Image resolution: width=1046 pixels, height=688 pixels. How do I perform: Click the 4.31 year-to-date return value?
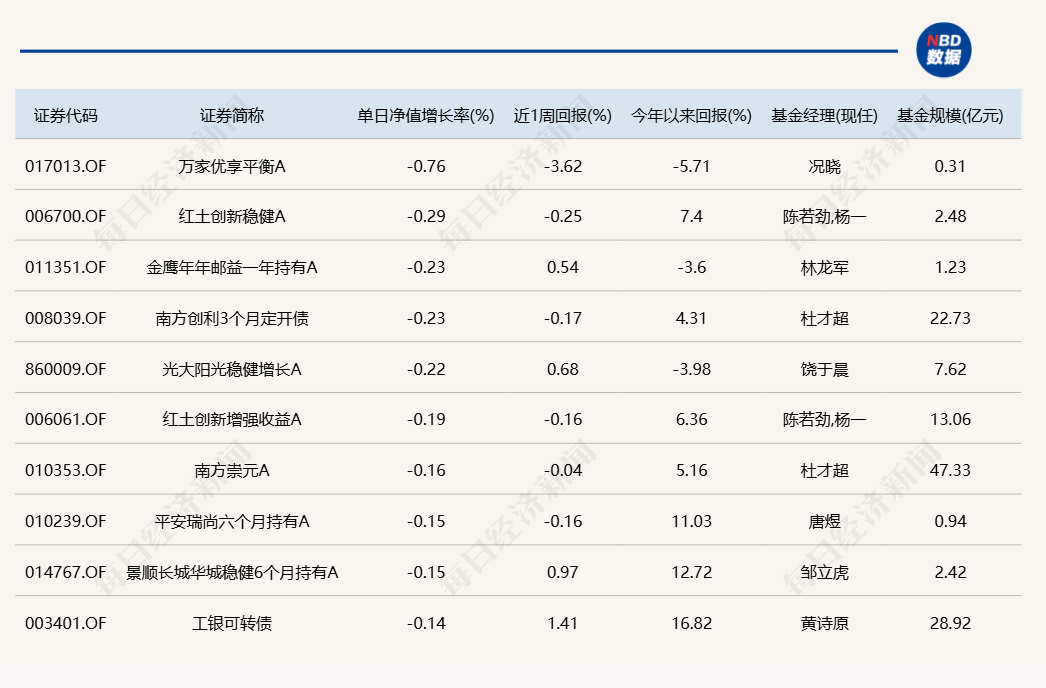pyautogui.click(x=691, y=318)
